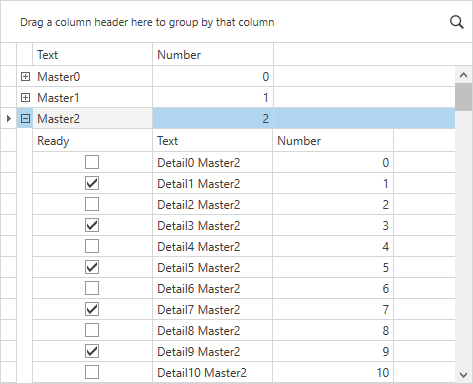Select cell 'Detail1 Master2'
The height and width of the screenshot is (384, 473).
point(213,183)
